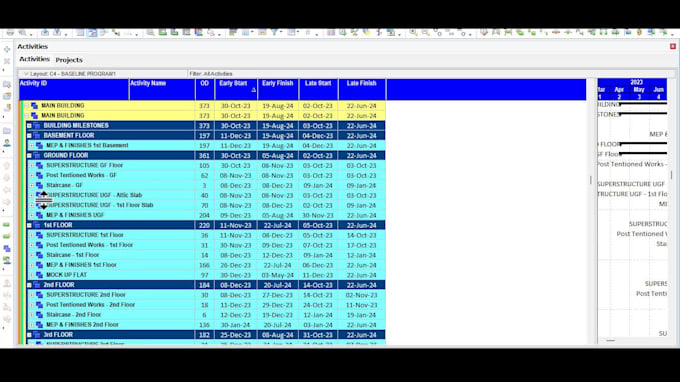Click the green bar icon in left sidebar

(x=7, y=225)
